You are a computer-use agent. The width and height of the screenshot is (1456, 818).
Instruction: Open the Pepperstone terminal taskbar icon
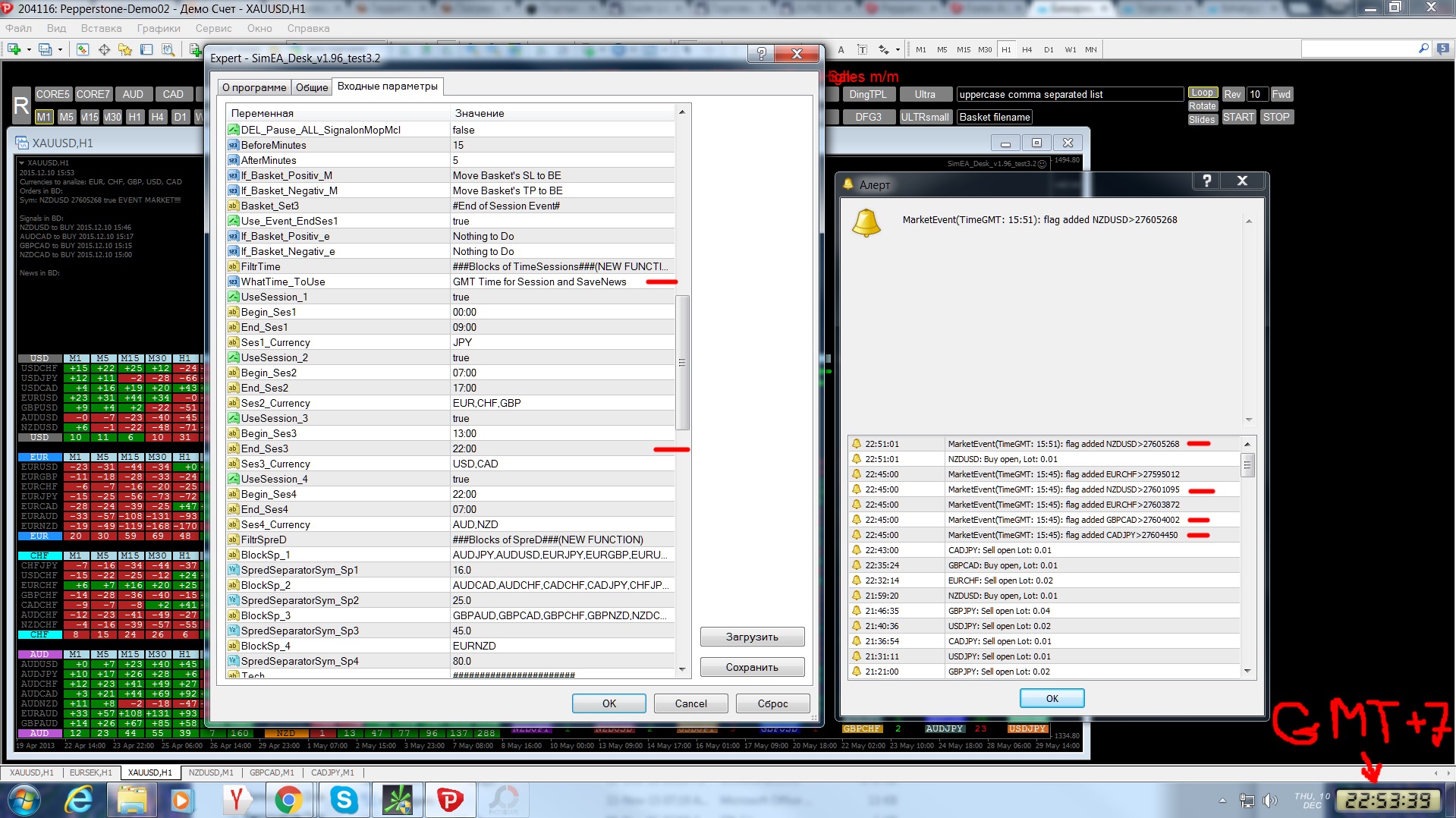coord(450,800)
